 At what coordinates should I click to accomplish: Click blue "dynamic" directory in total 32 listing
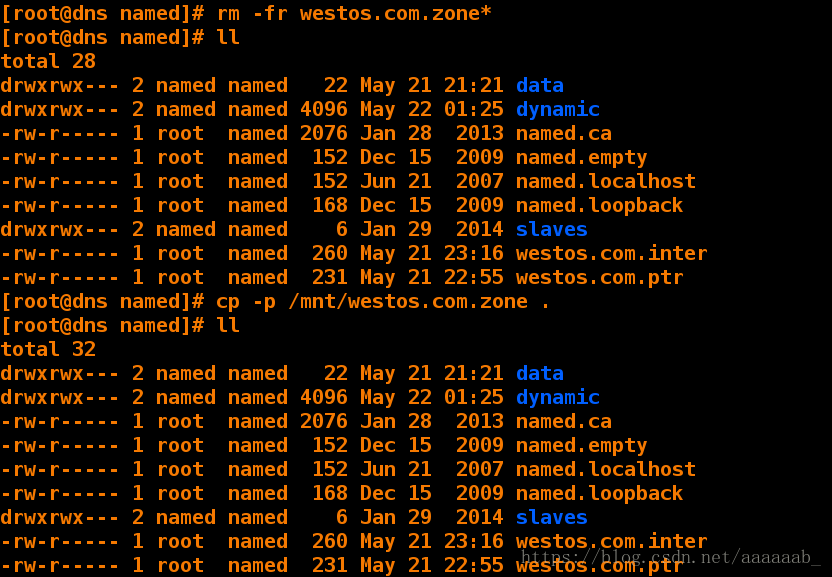(558, 397)
